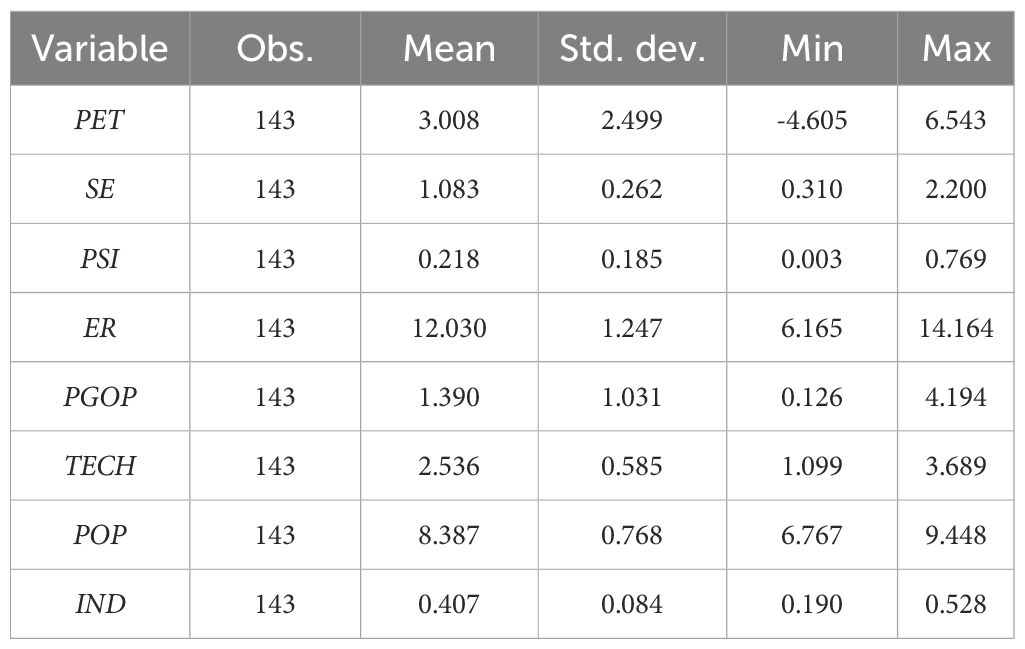Select the TECH mean value 2.536
The image size is (1025, 649).
coord(449,466)
